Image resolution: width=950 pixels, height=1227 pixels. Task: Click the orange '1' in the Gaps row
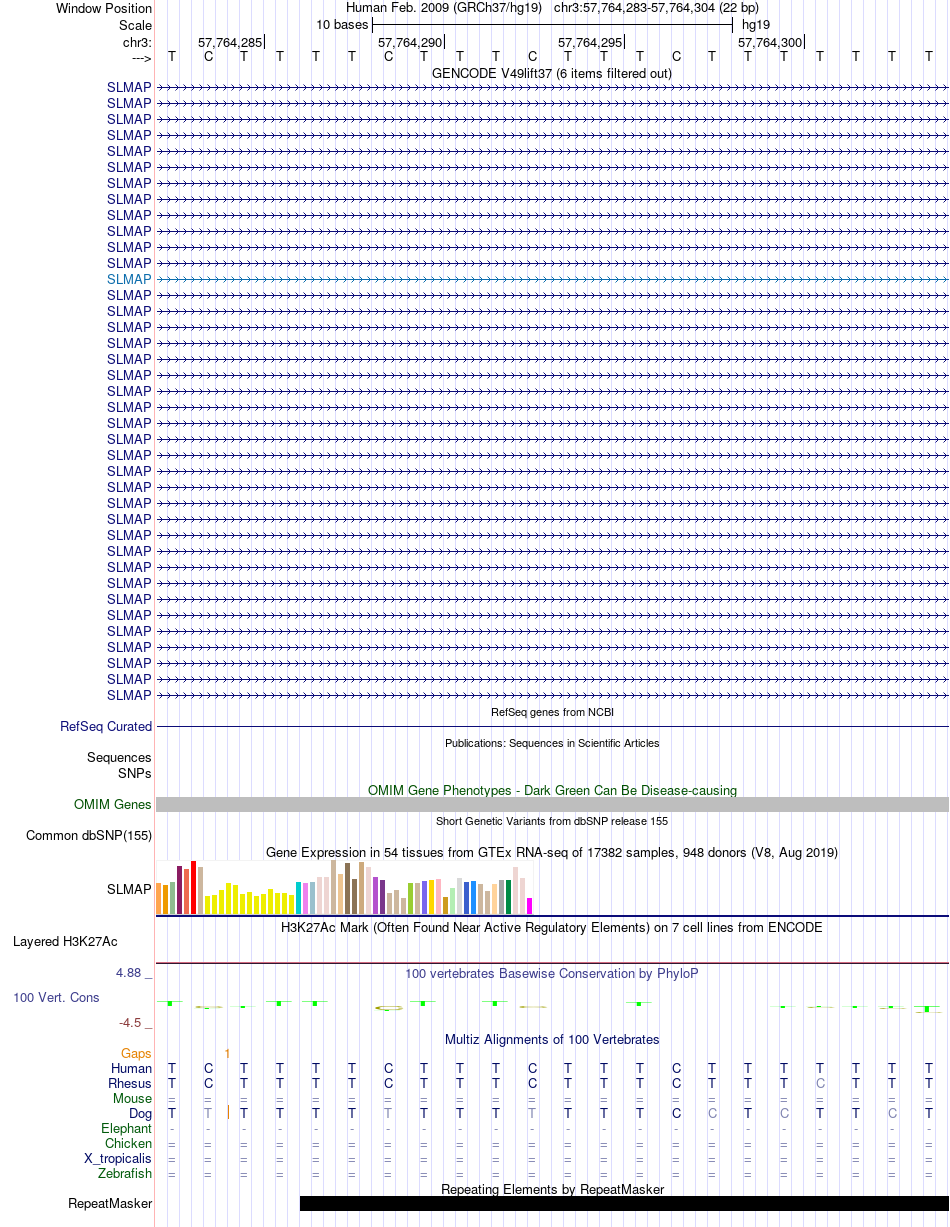[x=228, y=1054]
